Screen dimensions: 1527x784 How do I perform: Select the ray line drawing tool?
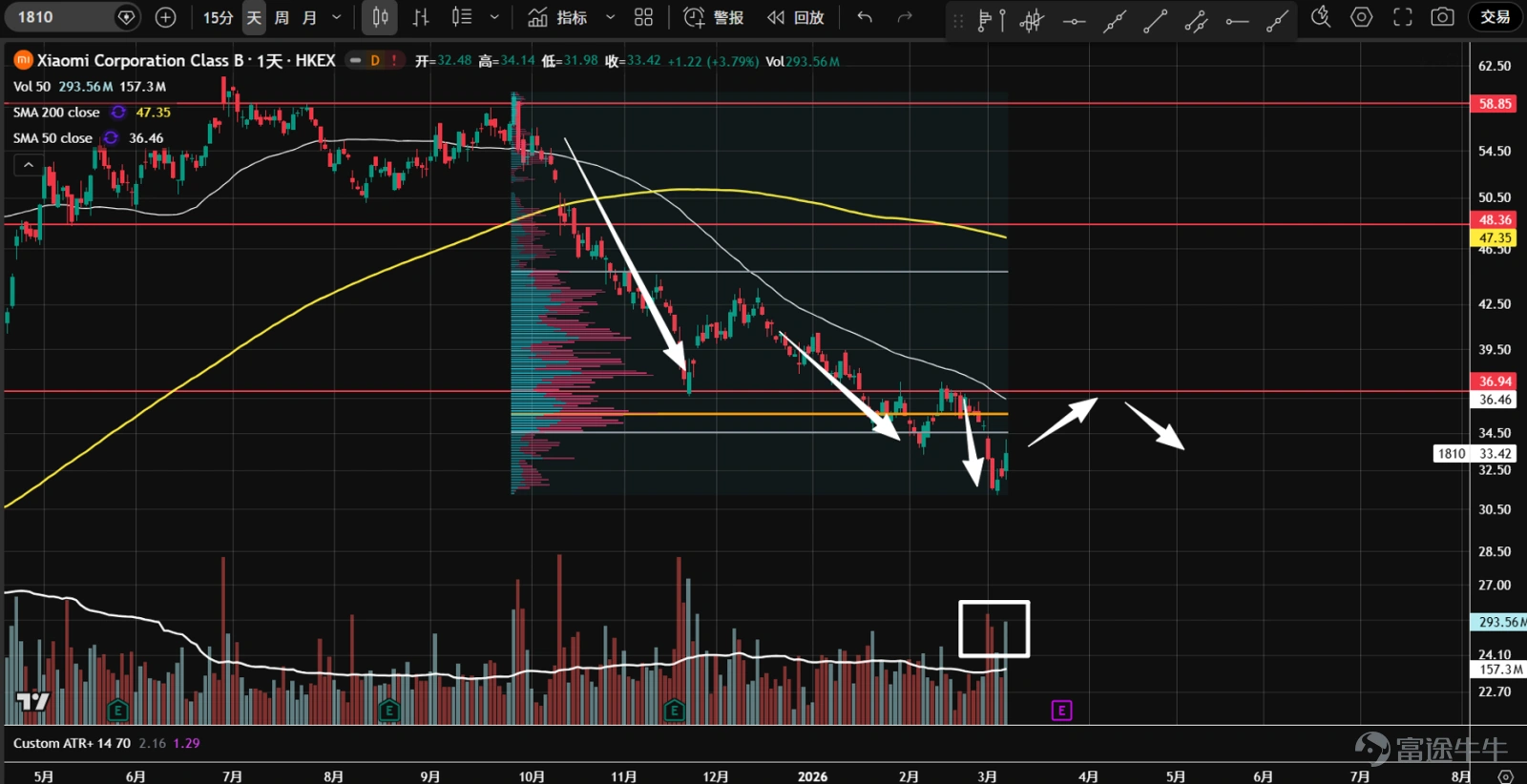pyautogui.click(x=1277, y=20)
